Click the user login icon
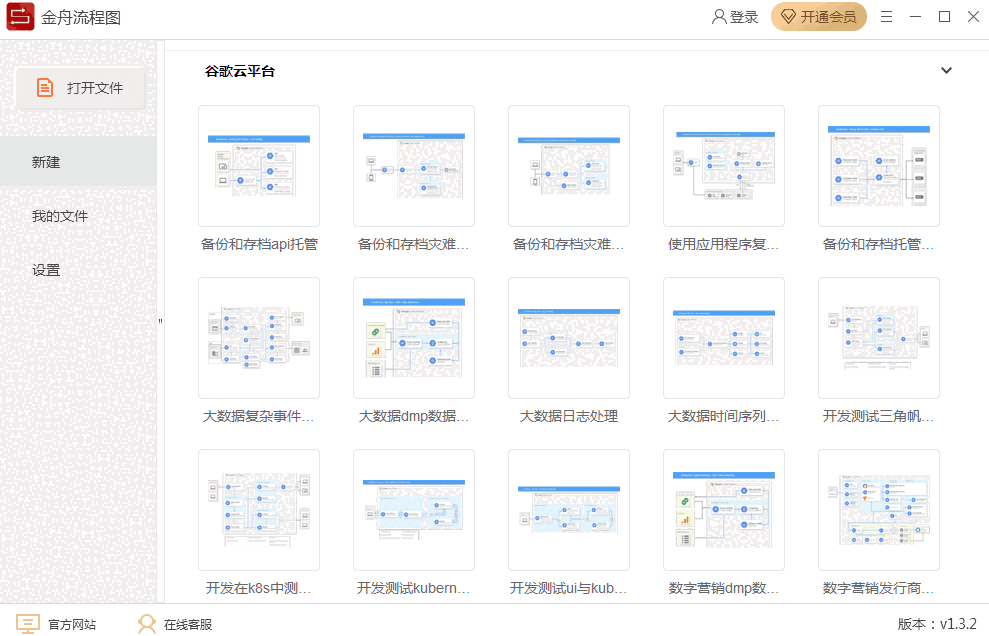Image resolution: width=989 pixels, height=636 pixels. (718, 17)
